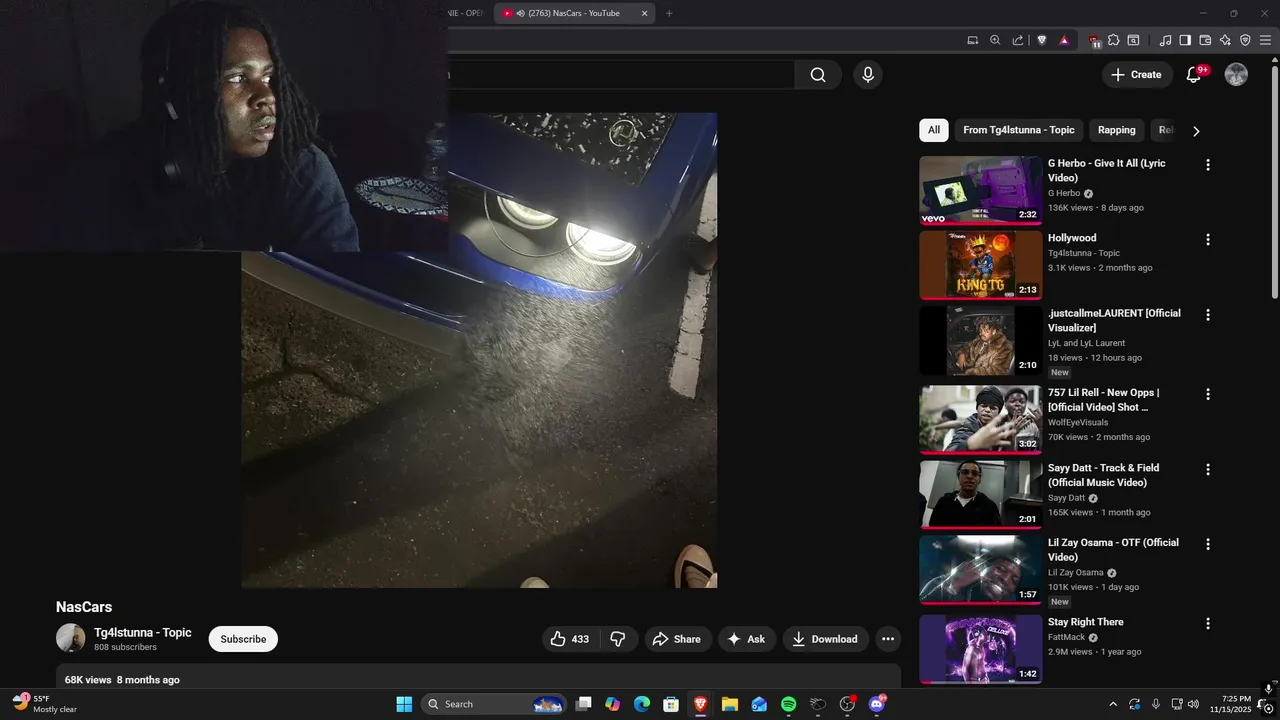The height and width of the screenshot is (720, 1280).
Task: Open the account avatar menu
Action: [1236, 75]
